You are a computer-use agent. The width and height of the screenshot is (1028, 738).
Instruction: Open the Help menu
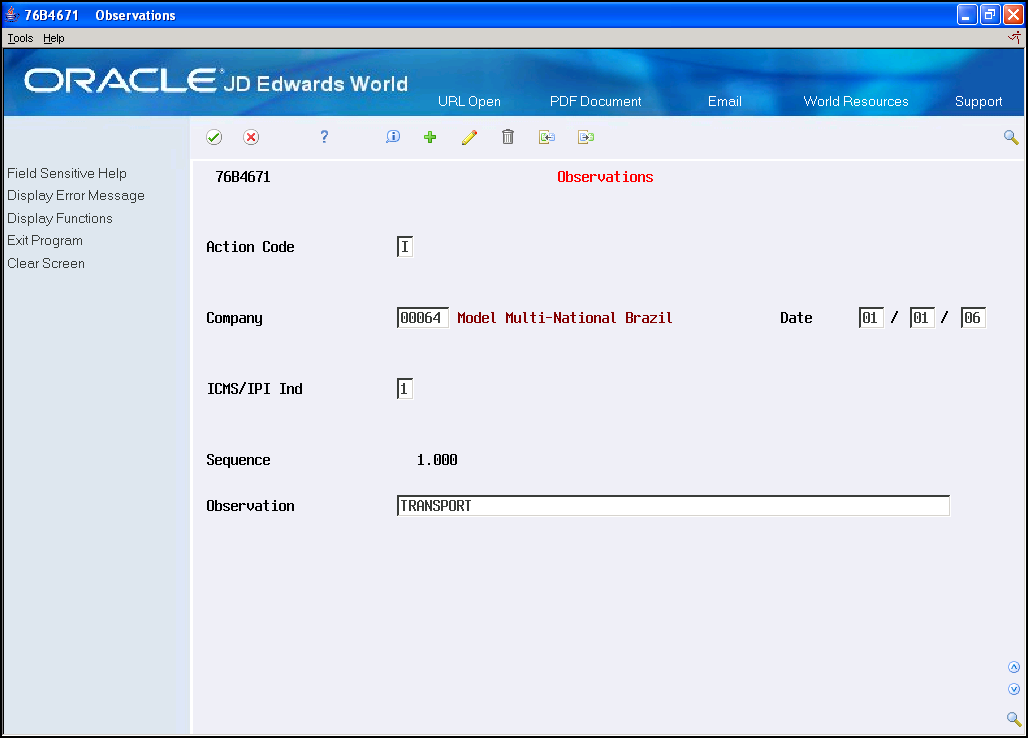54,38
